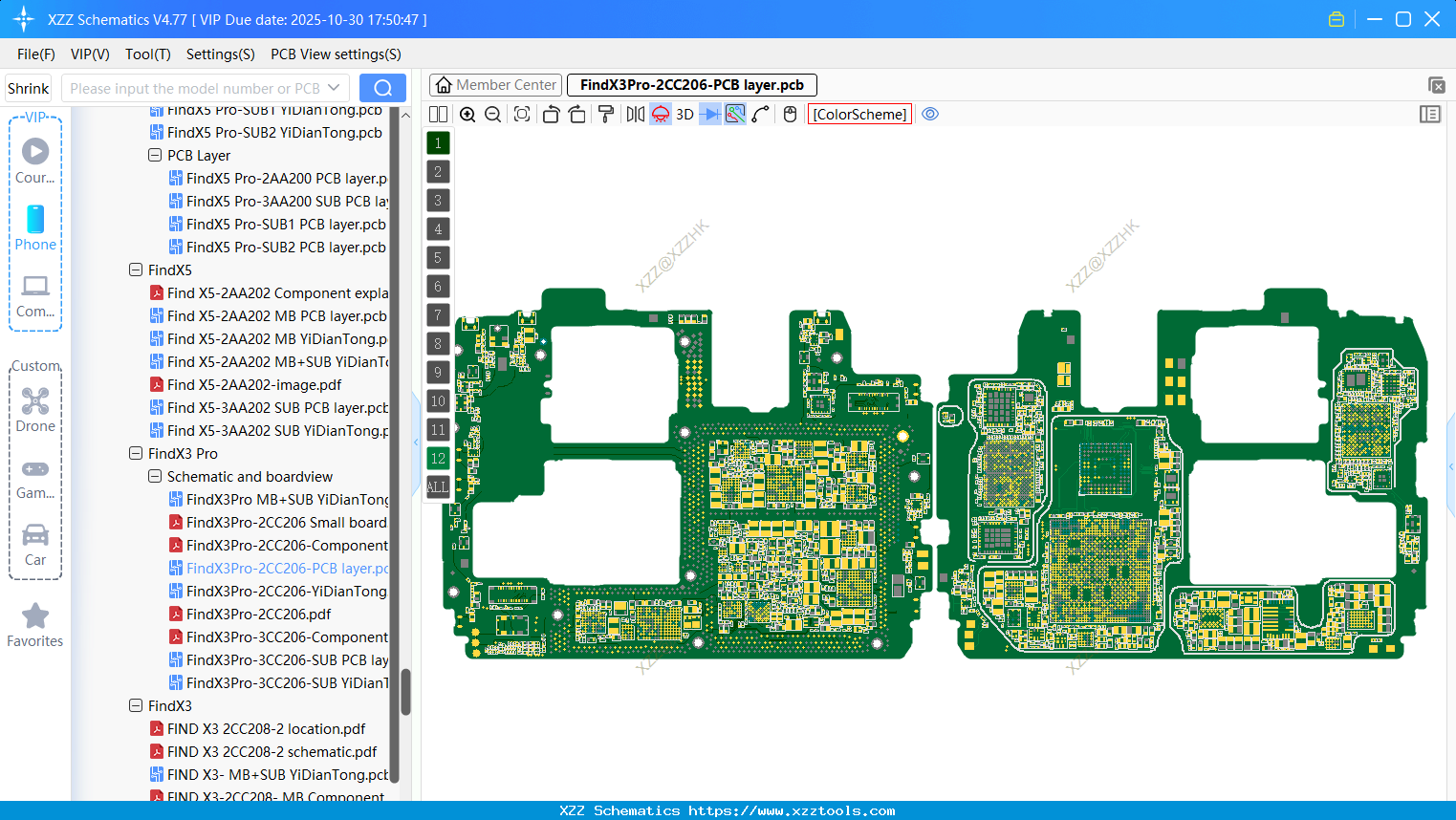Open the PCB View settings(S) menu

(x=335, y=54)
